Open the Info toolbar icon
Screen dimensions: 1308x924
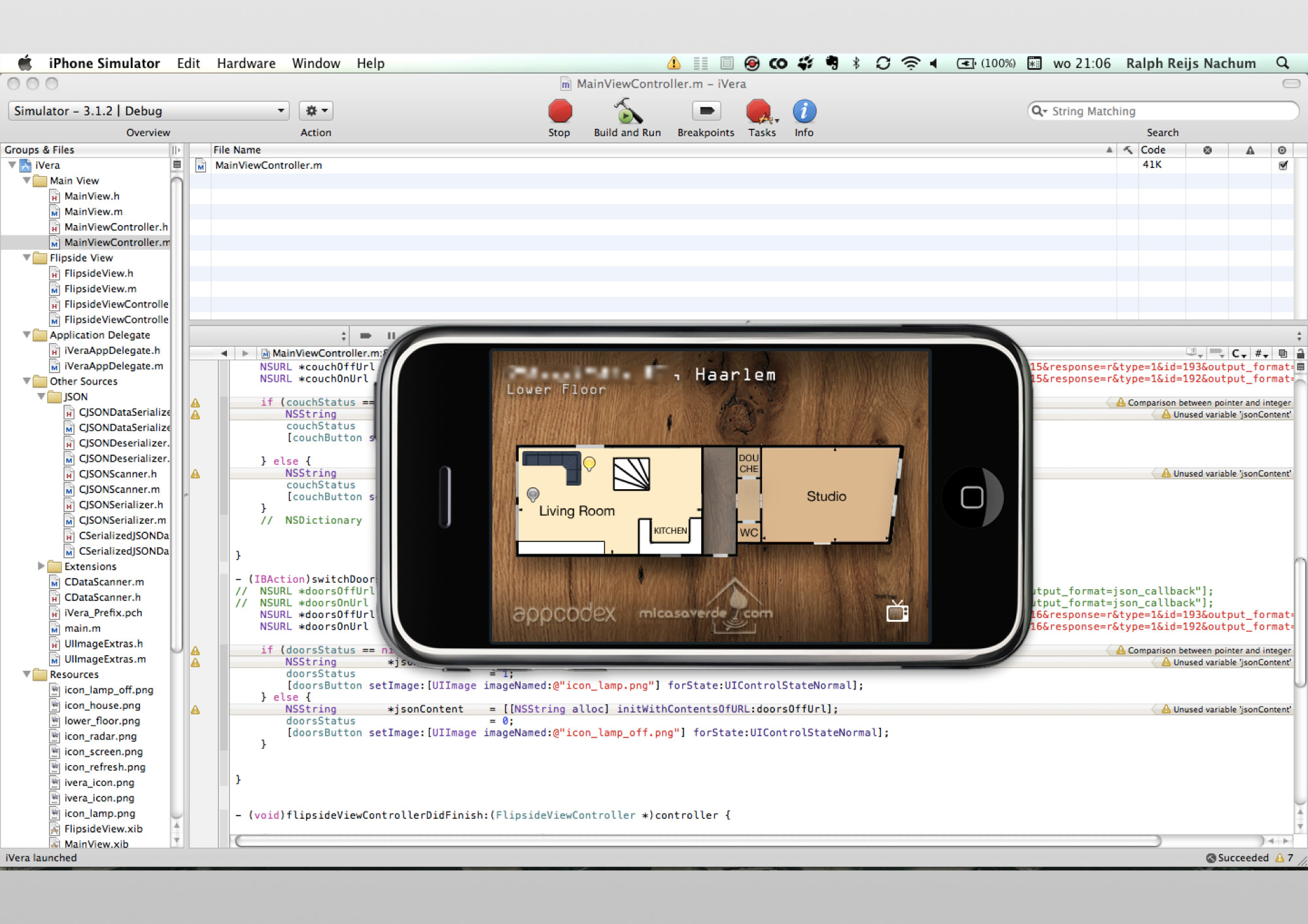click(x=804, y=111)
